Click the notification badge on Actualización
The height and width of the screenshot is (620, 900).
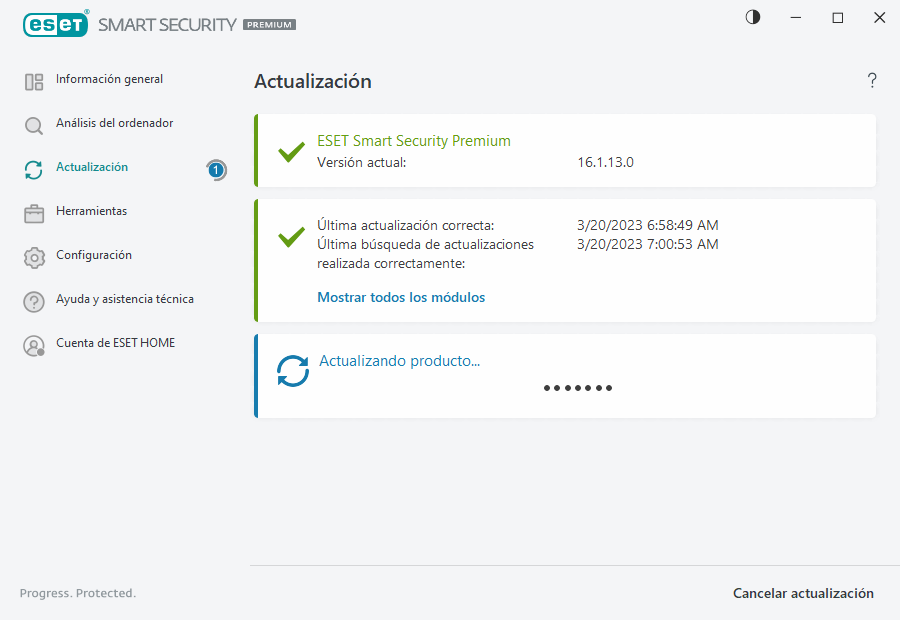[216, 170]
